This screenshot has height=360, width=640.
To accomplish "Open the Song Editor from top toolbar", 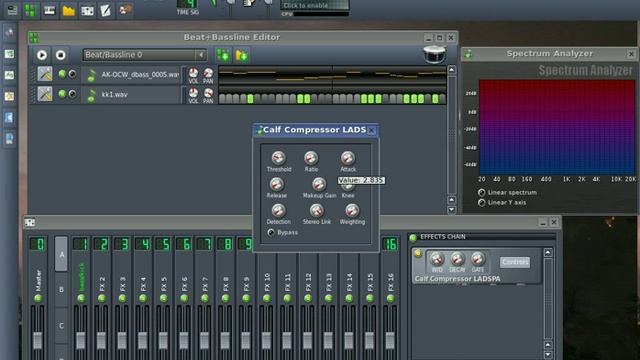I will 12,10.
